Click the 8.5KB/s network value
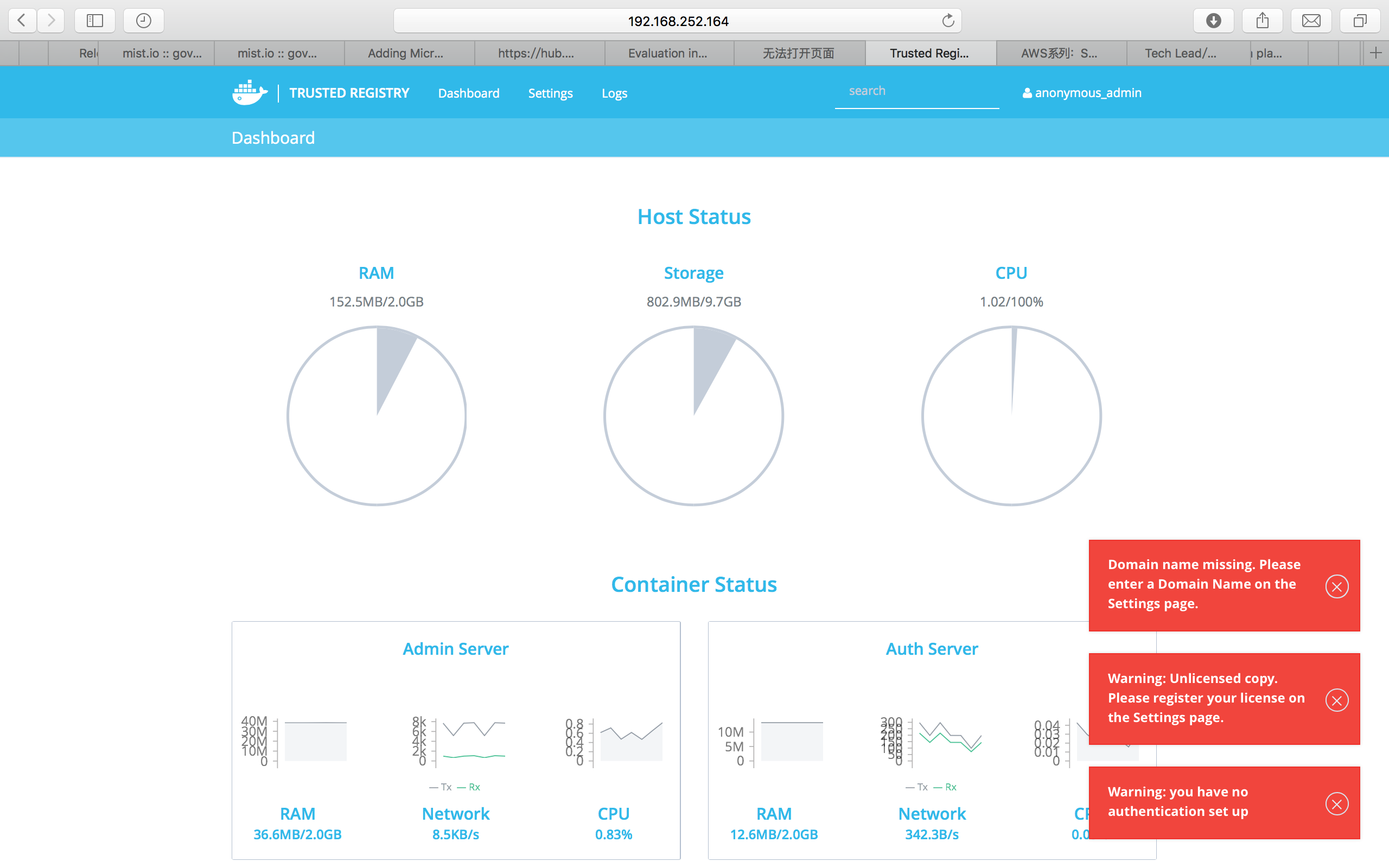Screen dimensions: 1389x868 coord(456,834)
